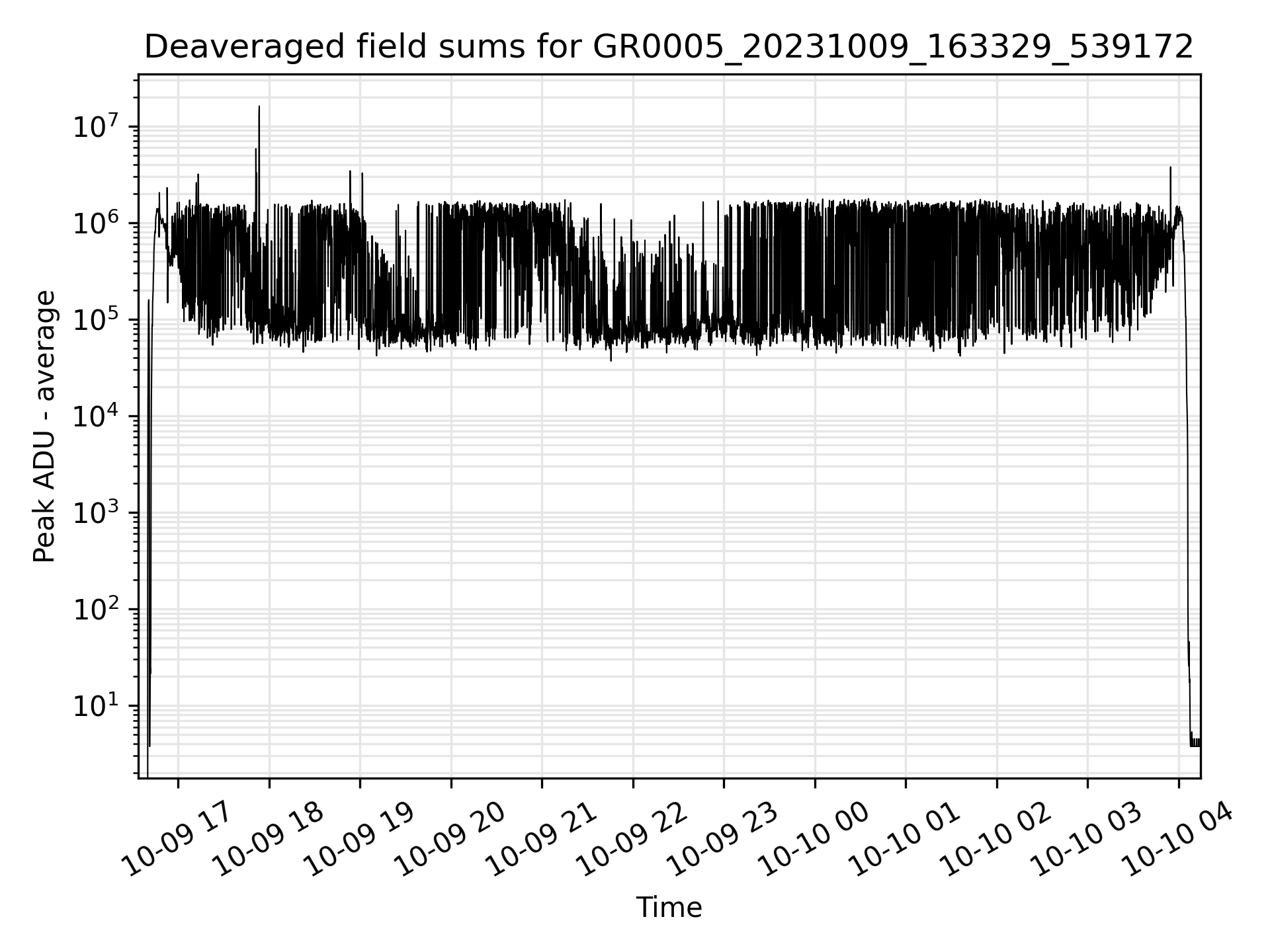Click the 10^5 y-axis tick label
1270x952 pixels.
click(97, 319)
